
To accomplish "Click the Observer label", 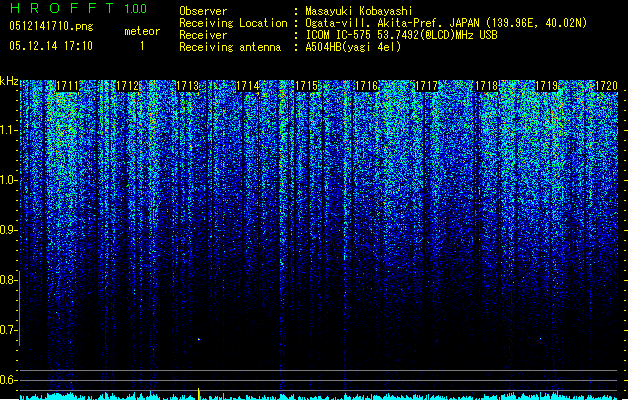I will coord(203,11).
